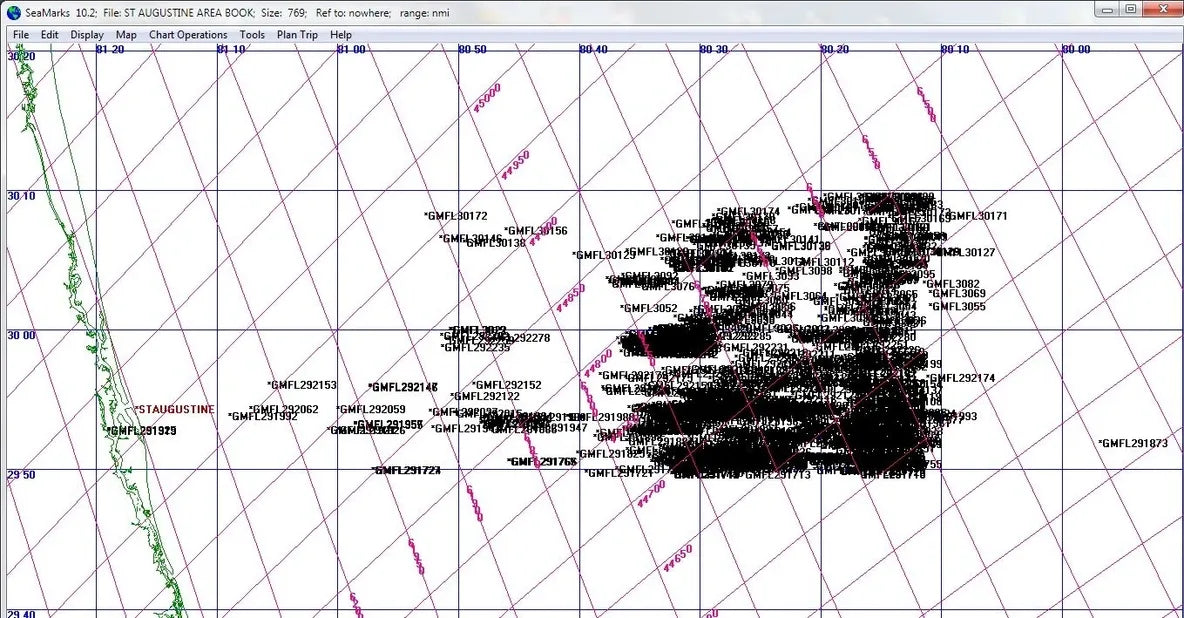Click the 81 20 longitude label
The width and height of the screenshot is (1184, 618).
[110, 50]
